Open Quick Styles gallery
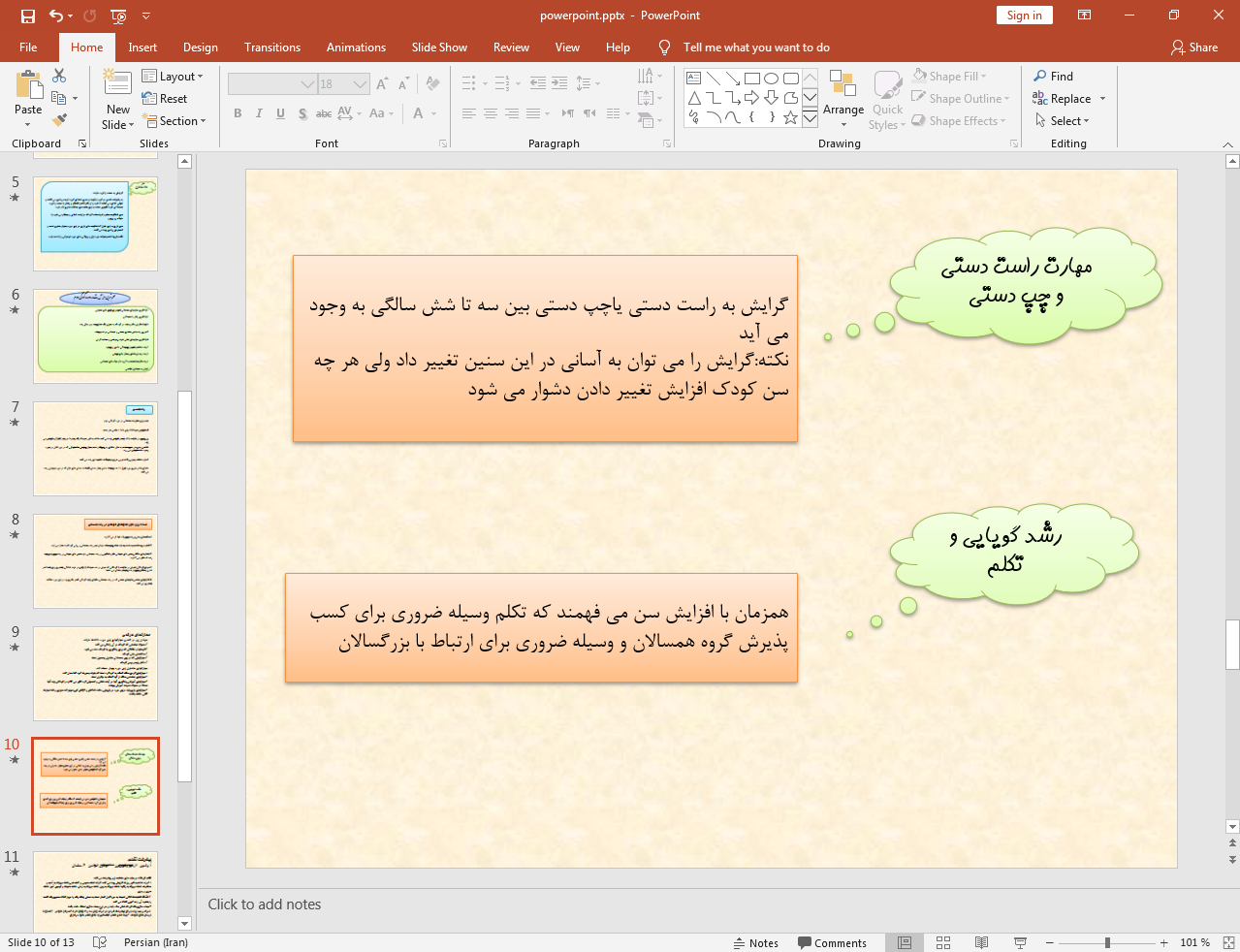This screenshot has width=1240, height=952. (x=887, y=100)
